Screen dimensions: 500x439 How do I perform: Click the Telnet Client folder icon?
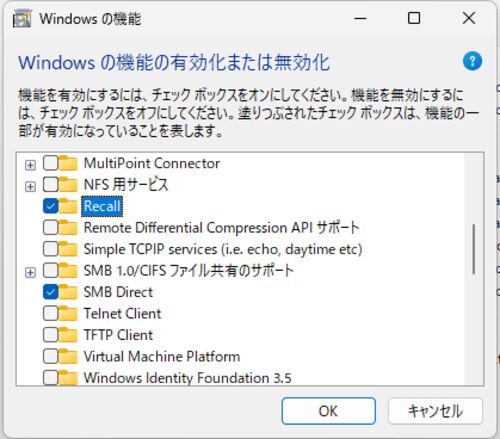click(x=68, y=314)
